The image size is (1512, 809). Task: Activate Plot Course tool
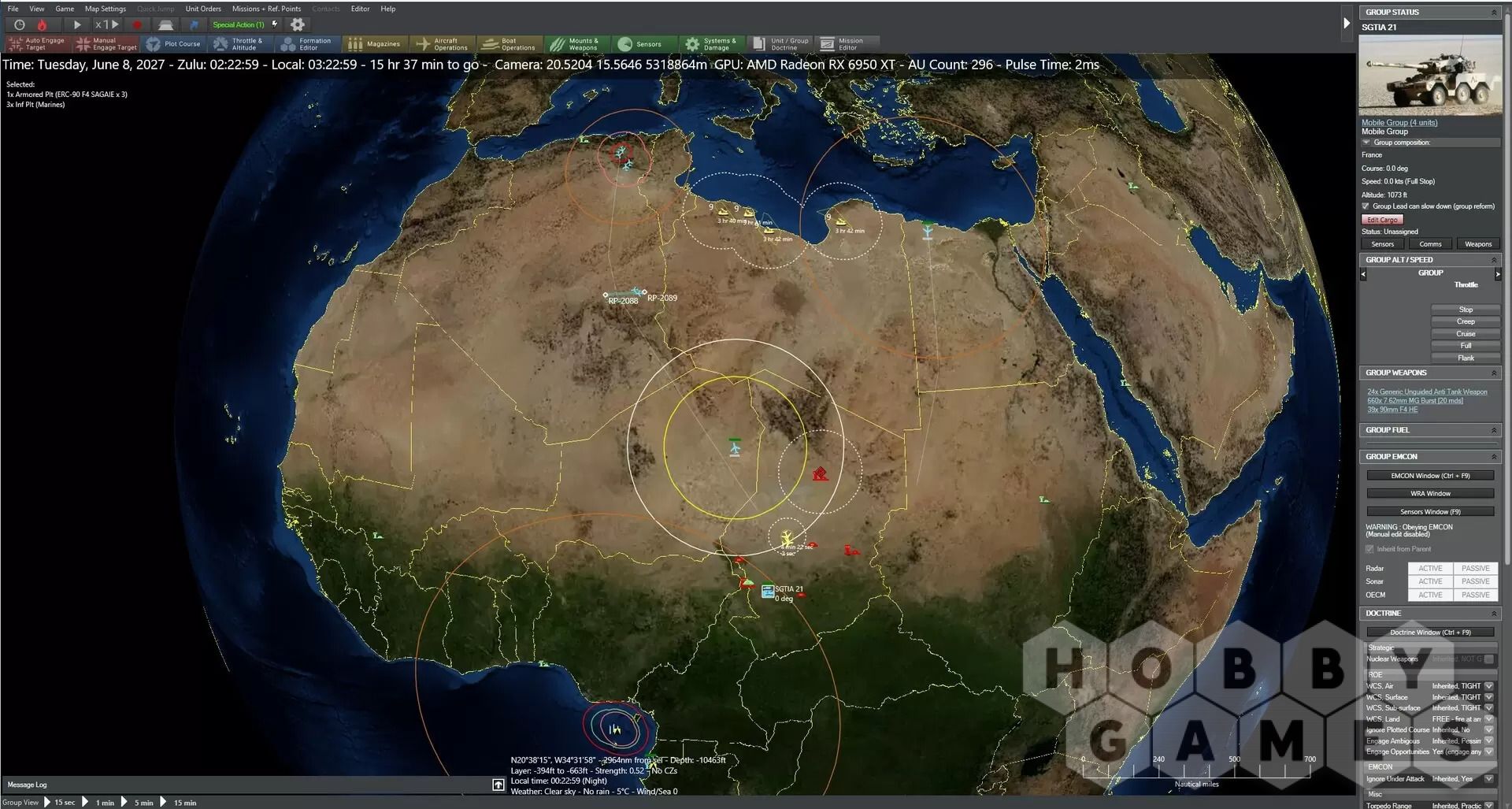(174, 44)
